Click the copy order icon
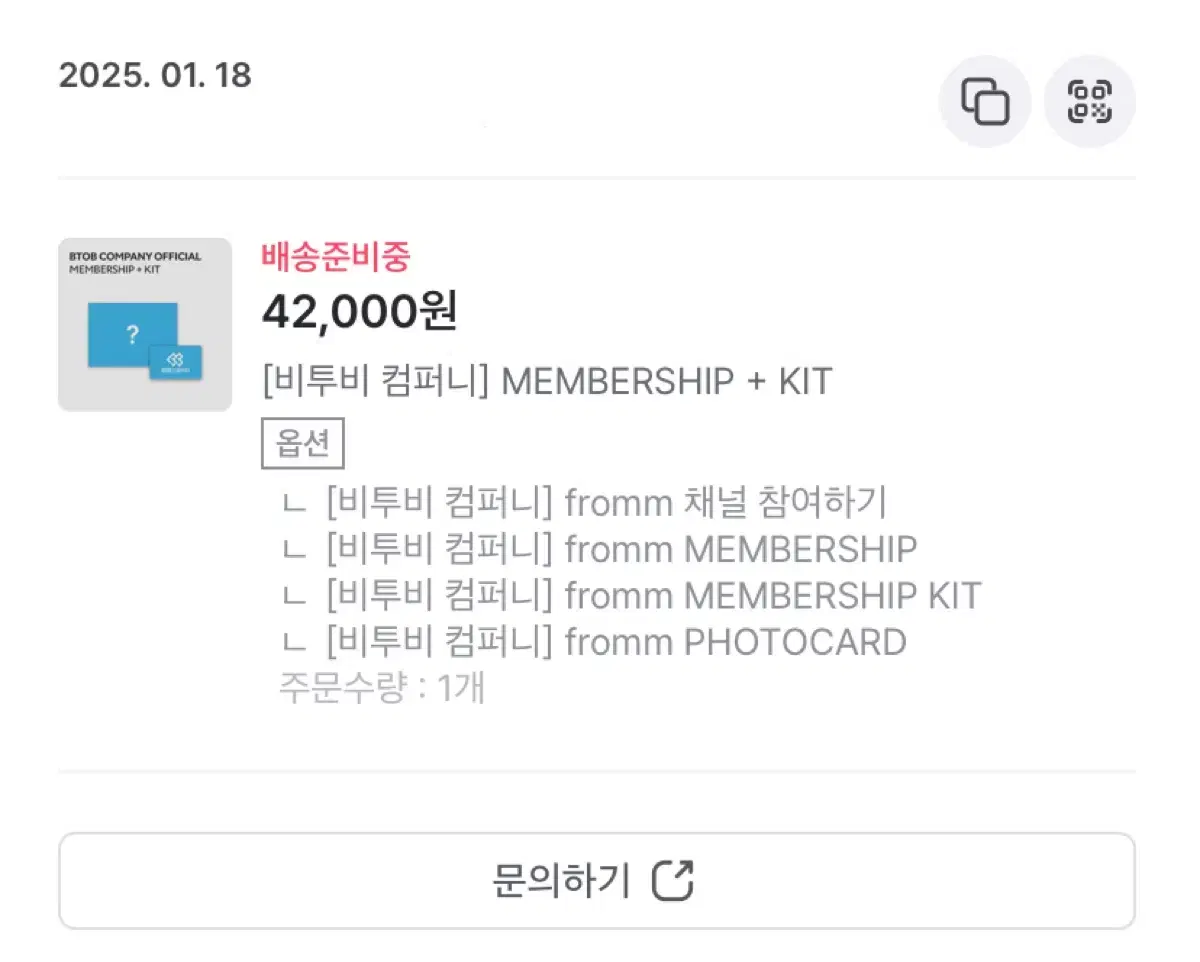The image size is (1200, 962). pyautogui.click(x=984, y=101)
